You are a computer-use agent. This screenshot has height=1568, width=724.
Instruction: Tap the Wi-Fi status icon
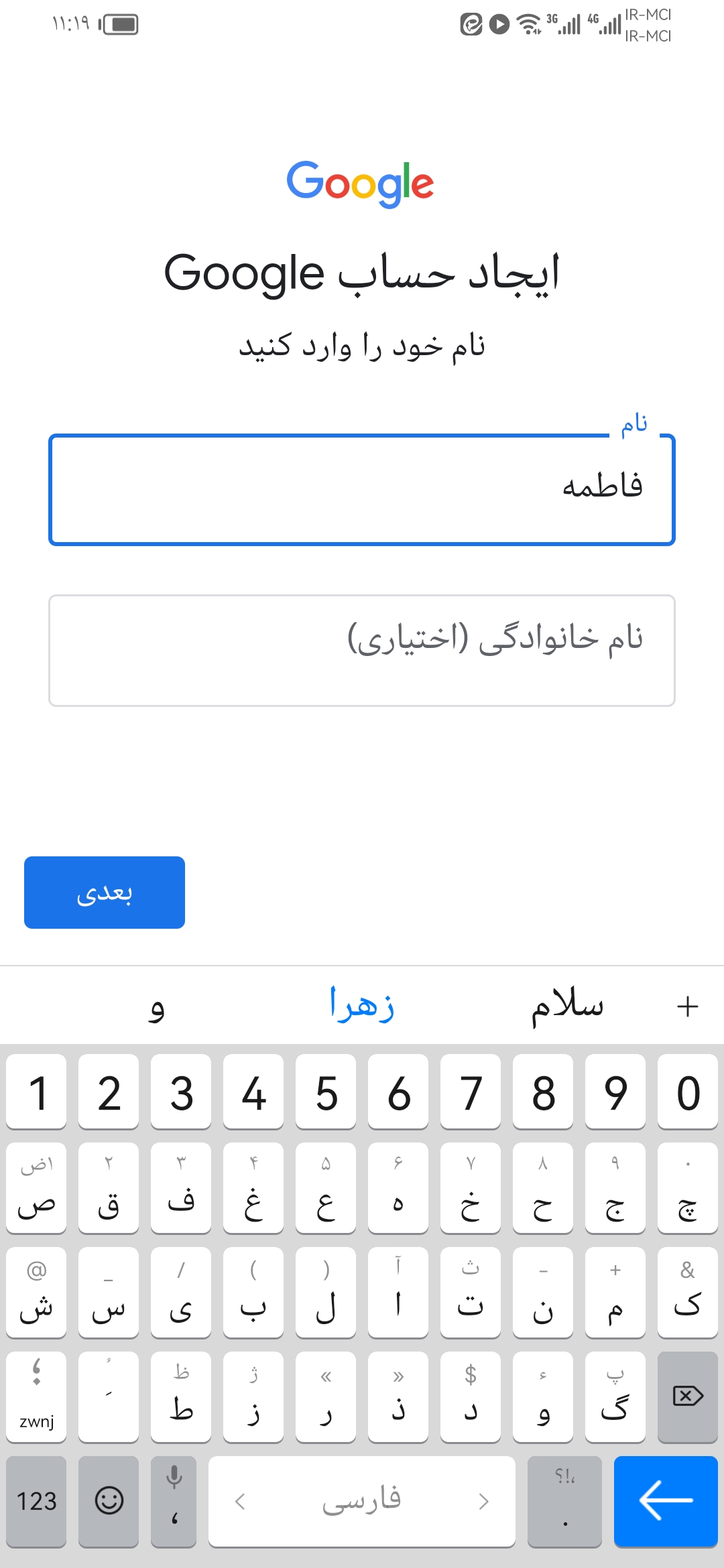pos(530,25)
